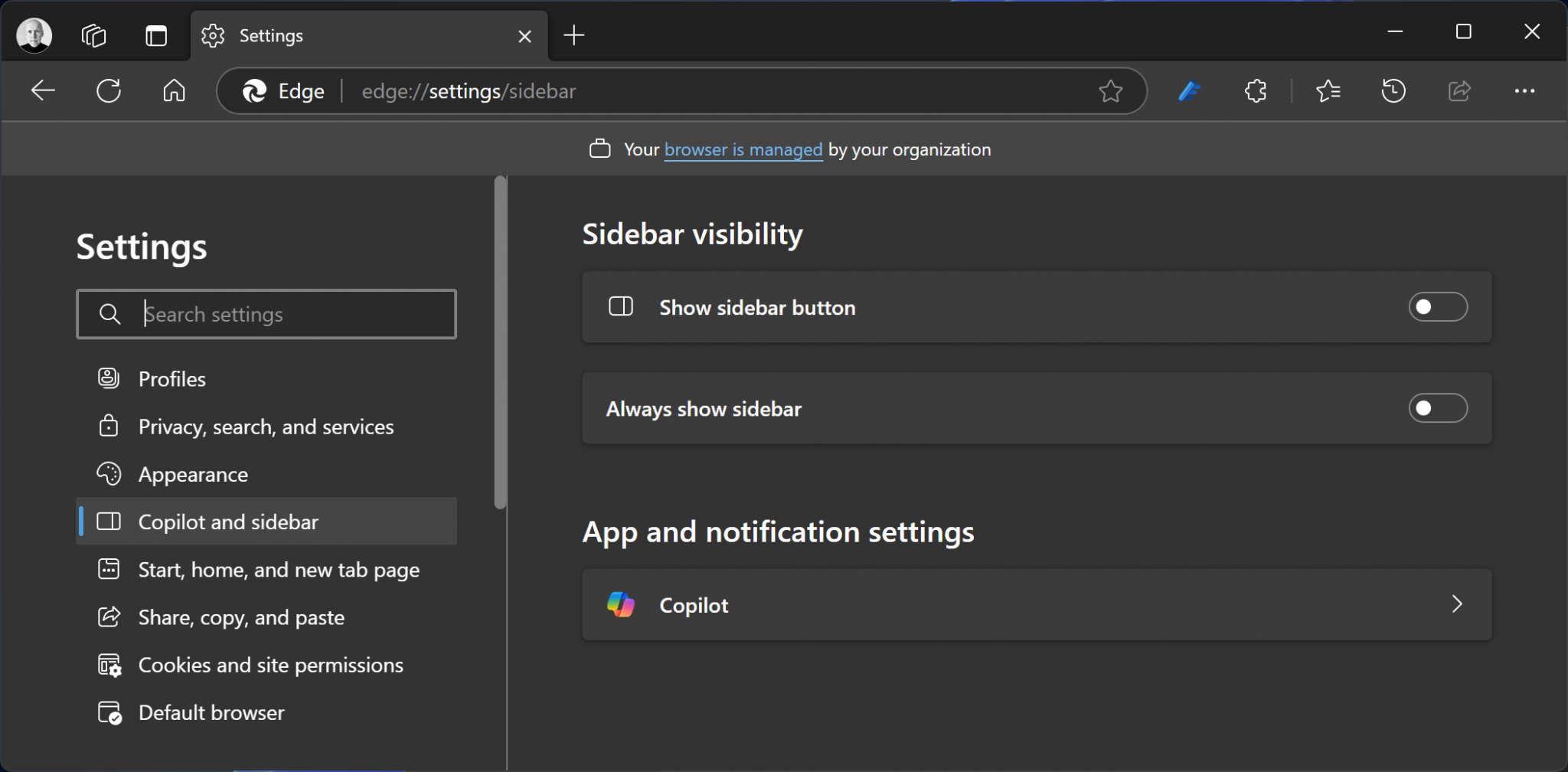Open the browser is managed link

743,149
